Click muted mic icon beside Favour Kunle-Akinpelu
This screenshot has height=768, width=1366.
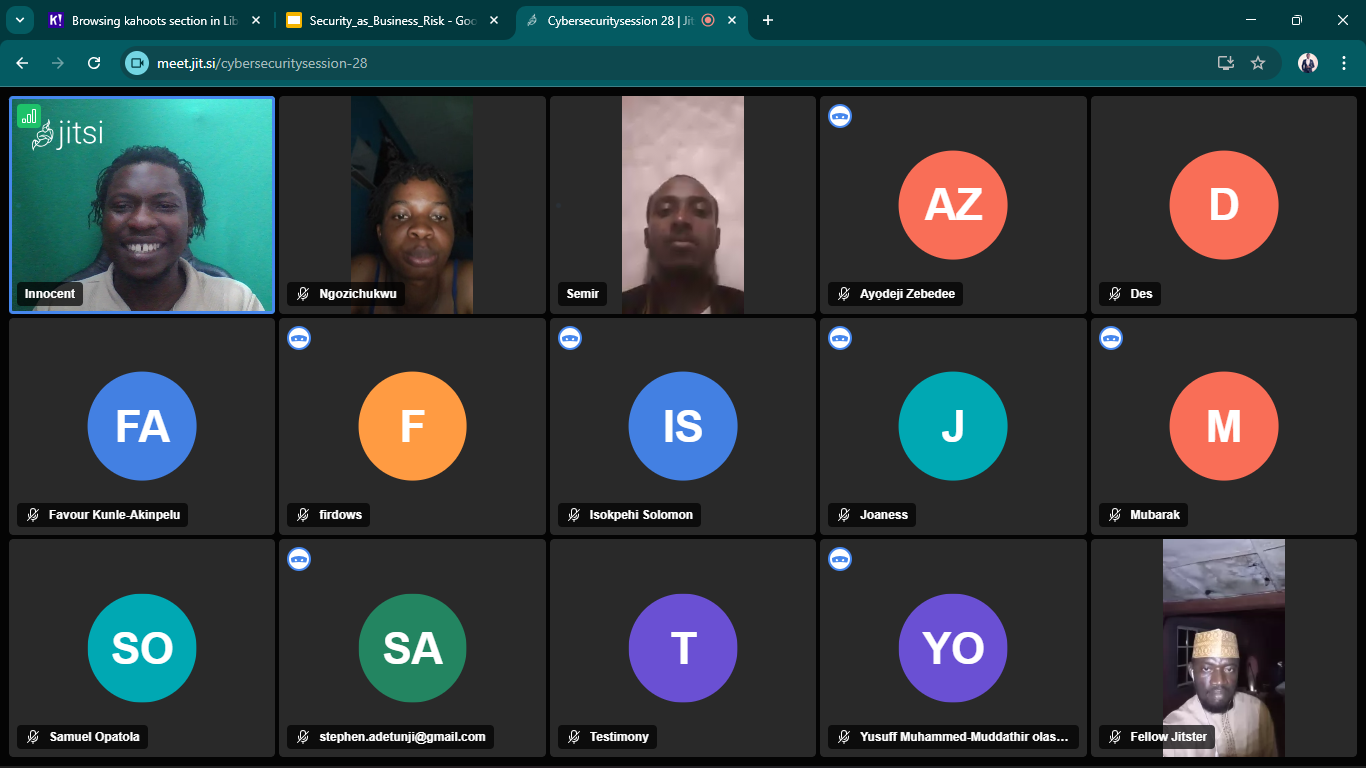point(33,515)
